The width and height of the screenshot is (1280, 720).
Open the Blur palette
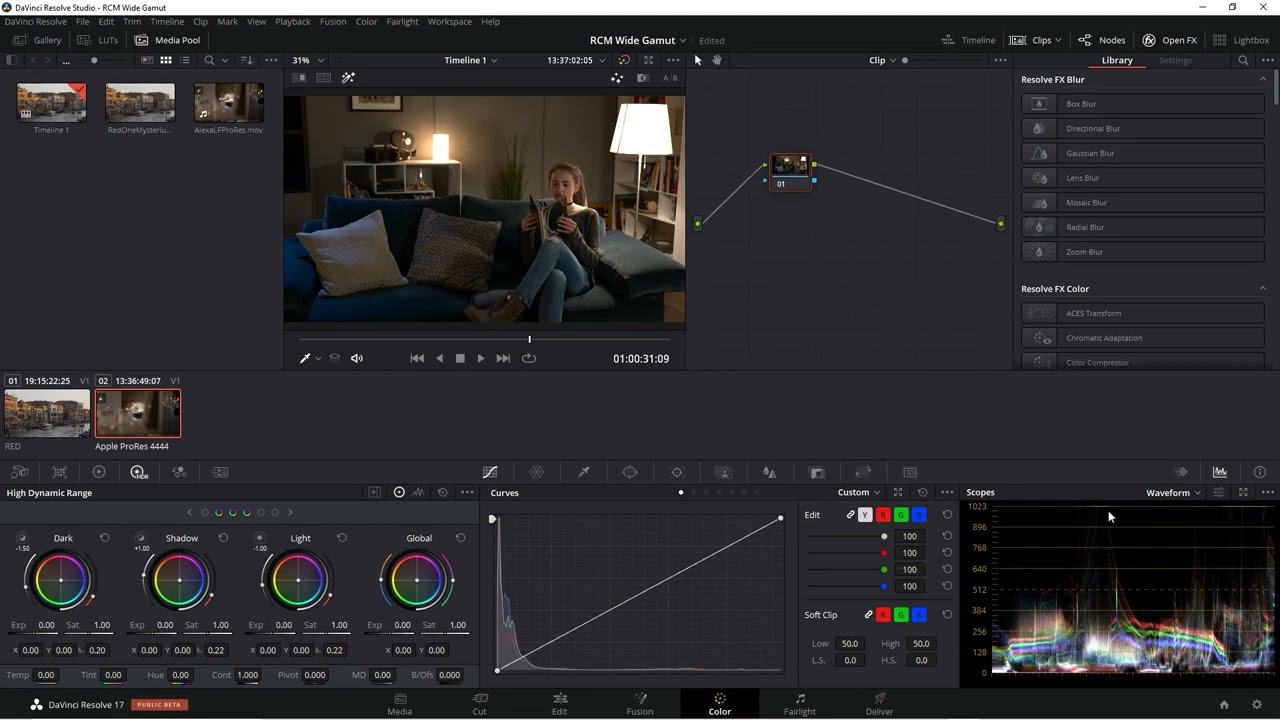coord(769,472)
